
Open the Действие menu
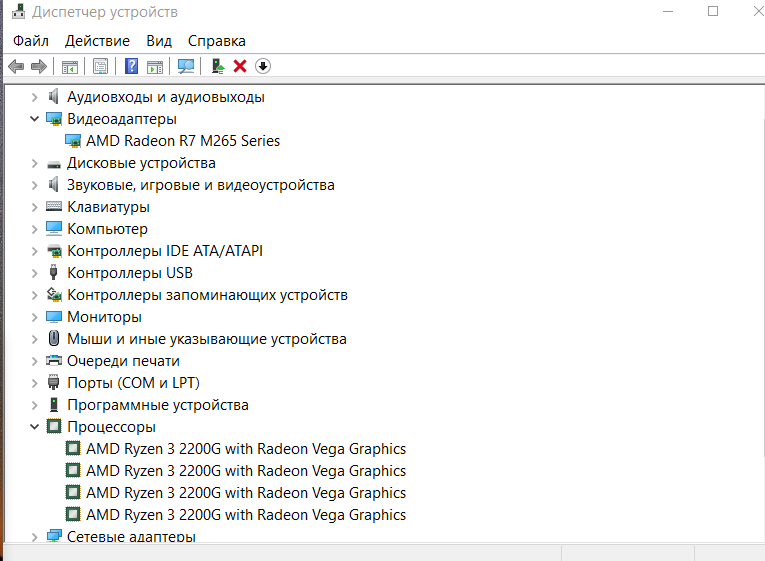pos(97,41)
